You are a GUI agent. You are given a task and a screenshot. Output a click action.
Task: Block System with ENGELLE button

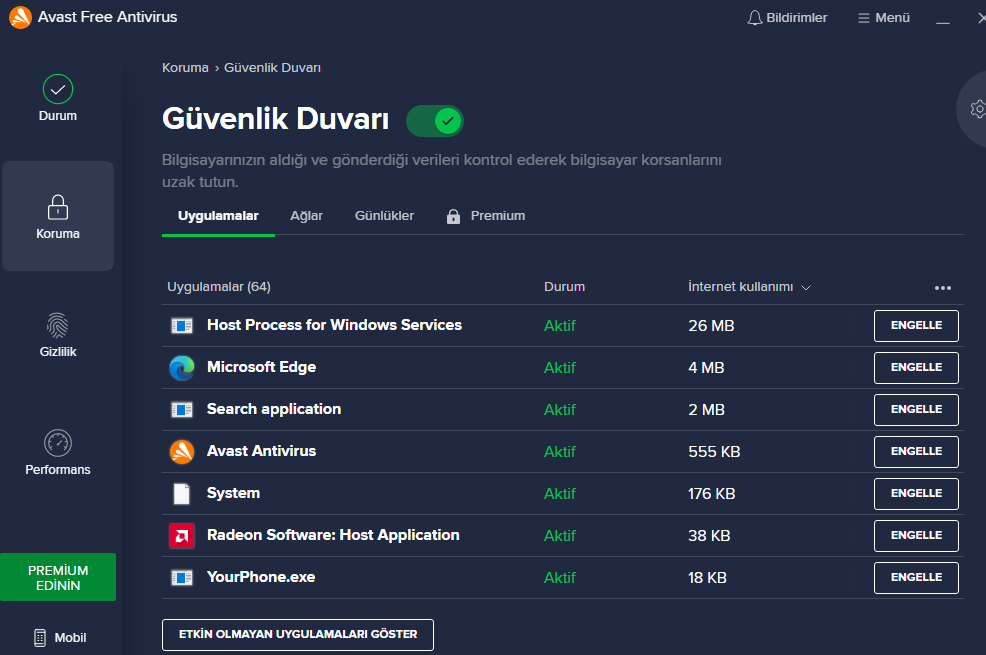(916, 493)
